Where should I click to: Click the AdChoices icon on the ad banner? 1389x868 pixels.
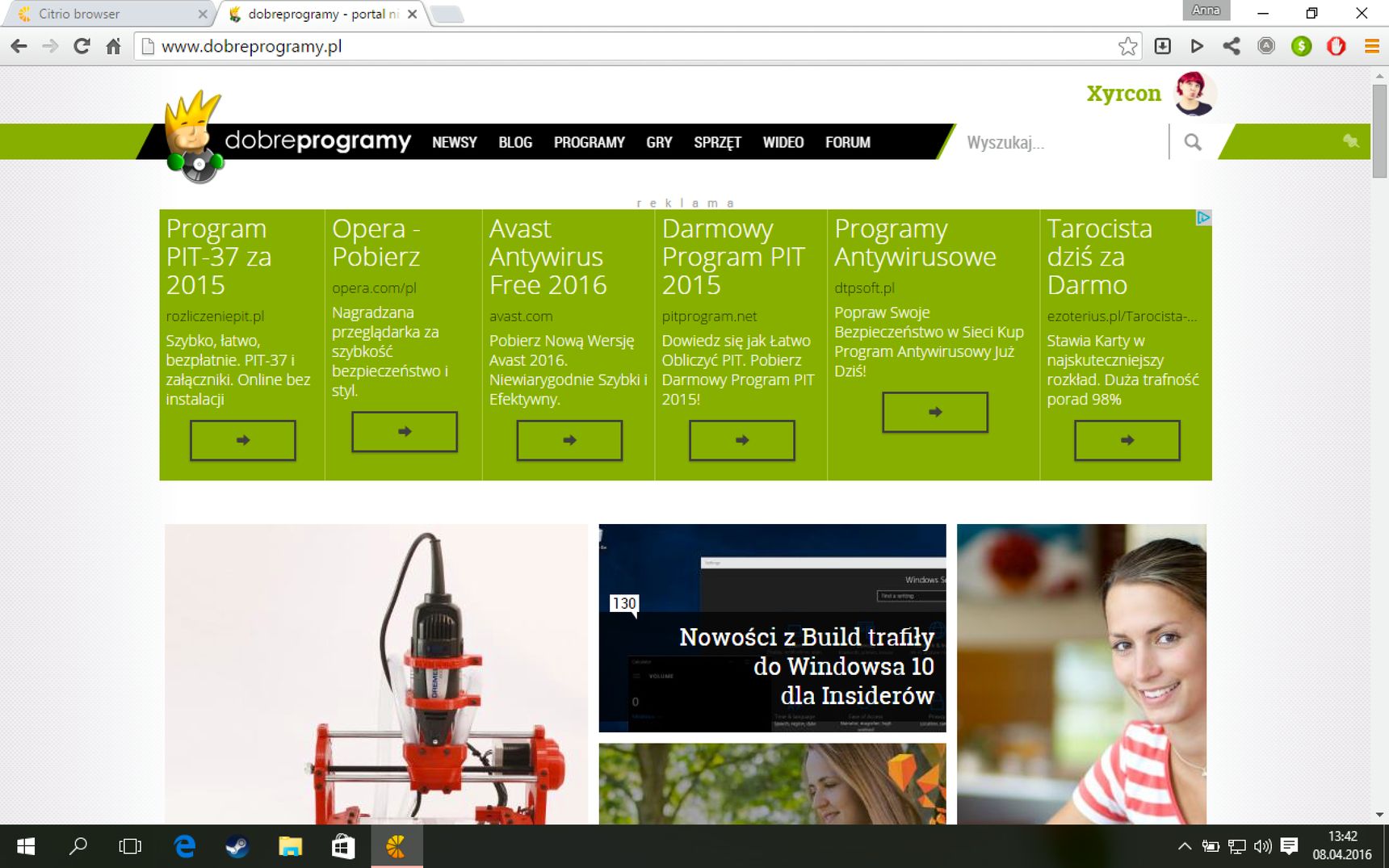tap(1203, 217)
